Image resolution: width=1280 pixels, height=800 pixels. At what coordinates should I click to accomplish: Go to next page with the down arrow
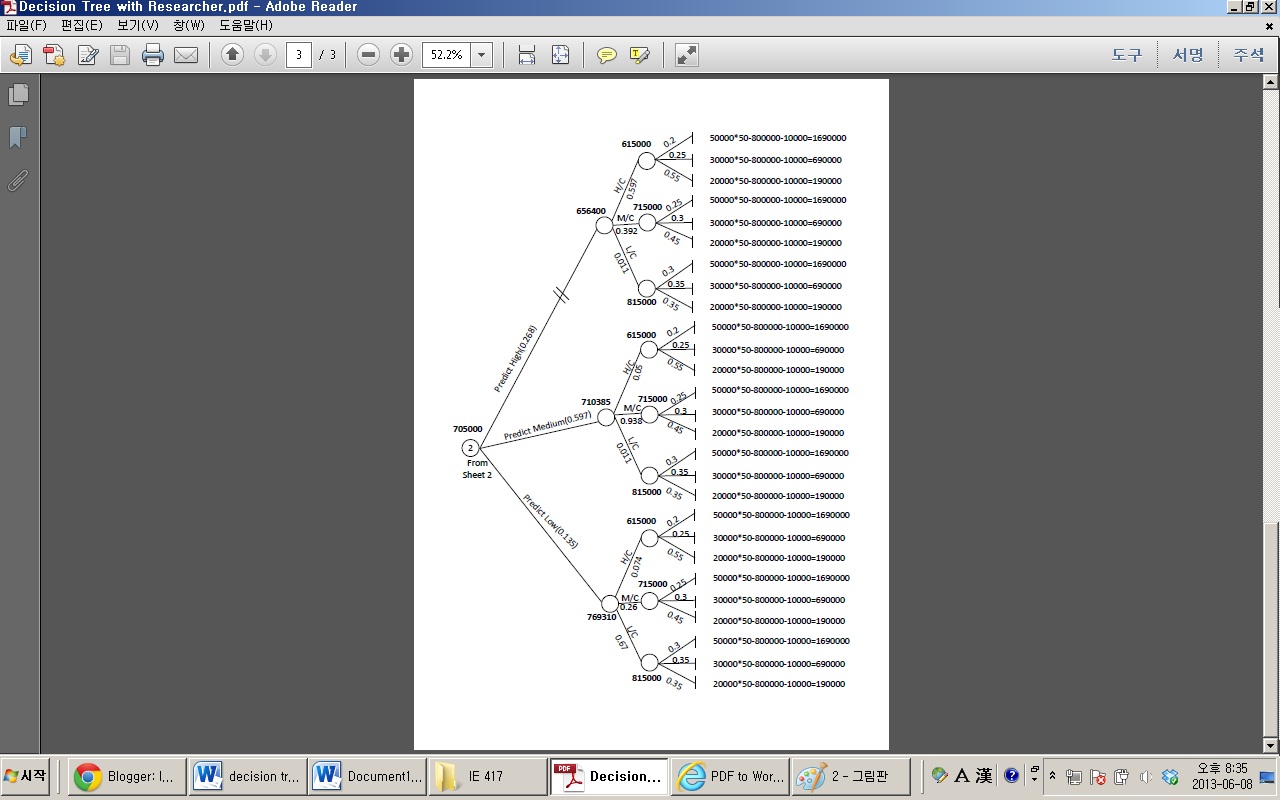264,55
